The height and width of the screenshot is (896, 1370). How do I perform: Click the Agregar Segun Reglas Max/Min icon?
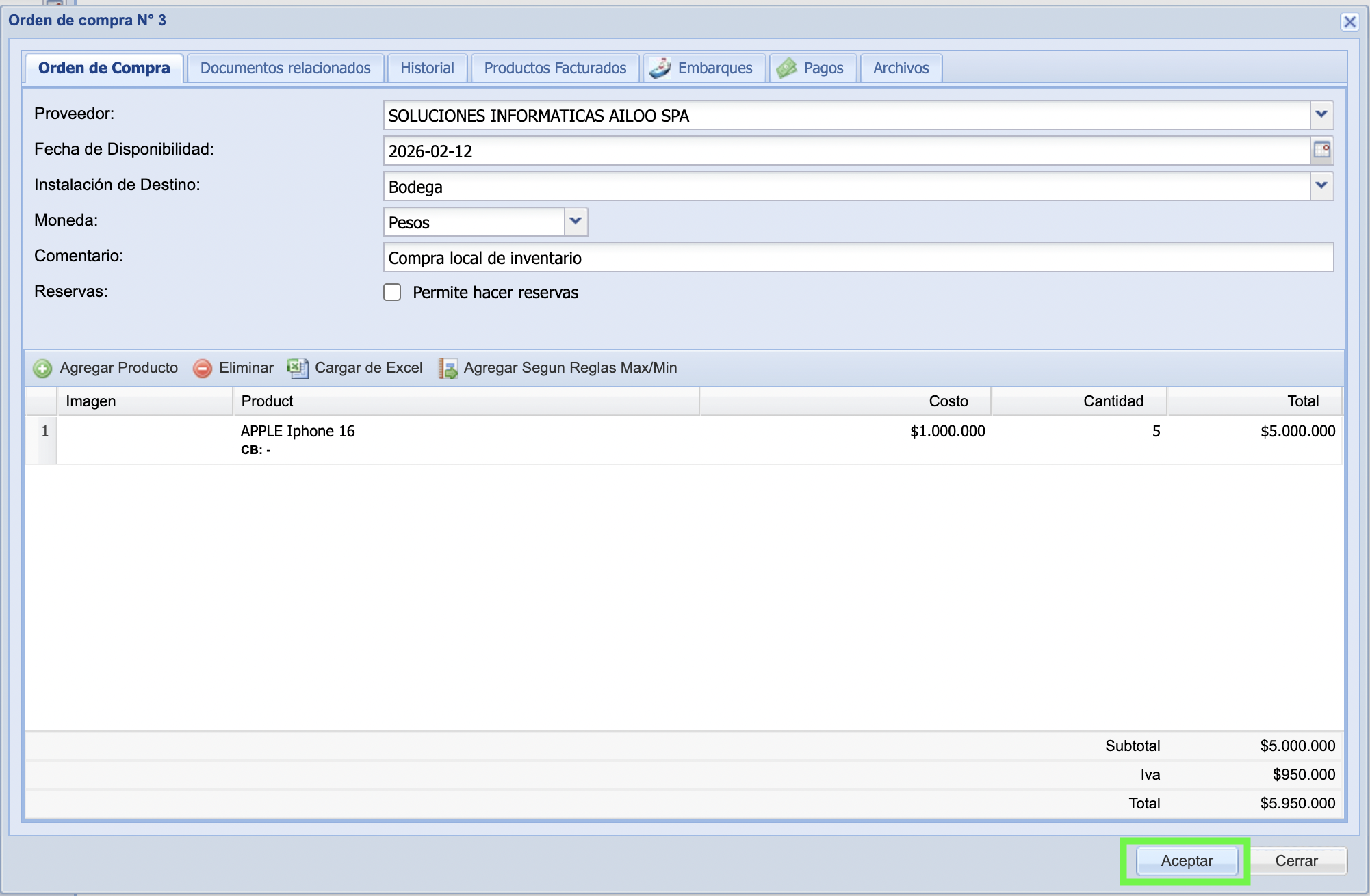(448, 369)
